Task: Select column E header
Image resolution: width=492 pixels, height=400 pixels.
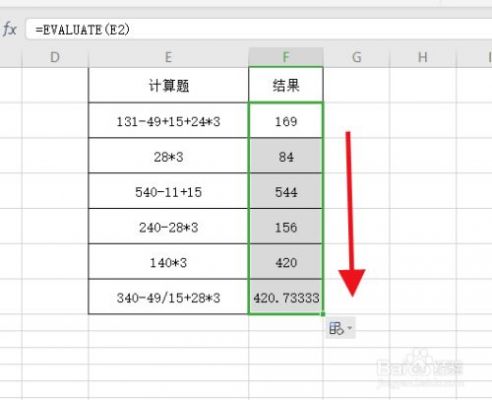Action: [168, 57]
